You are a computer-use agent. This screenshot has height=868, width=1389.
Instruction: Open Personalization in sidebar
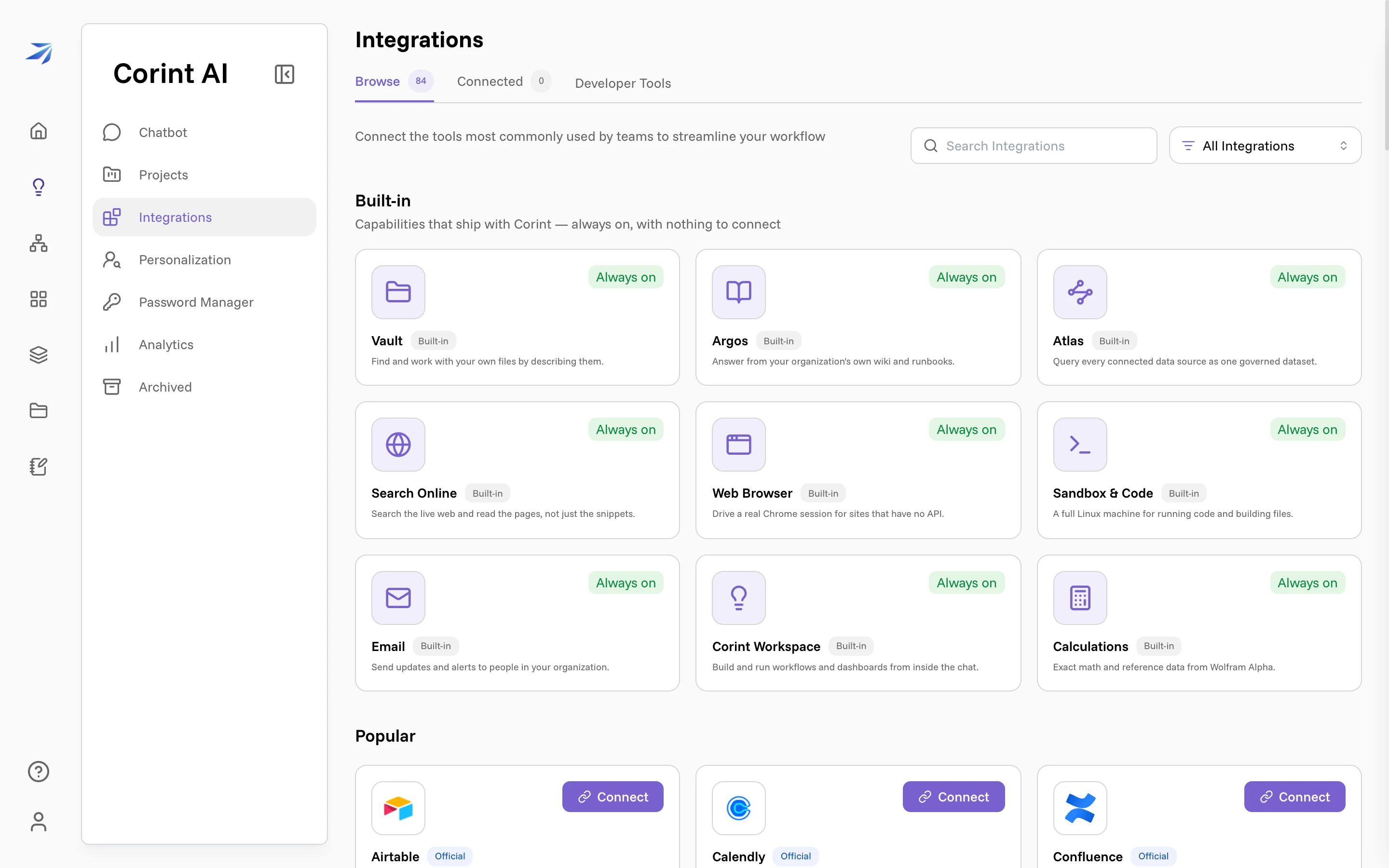pos(204,259)
